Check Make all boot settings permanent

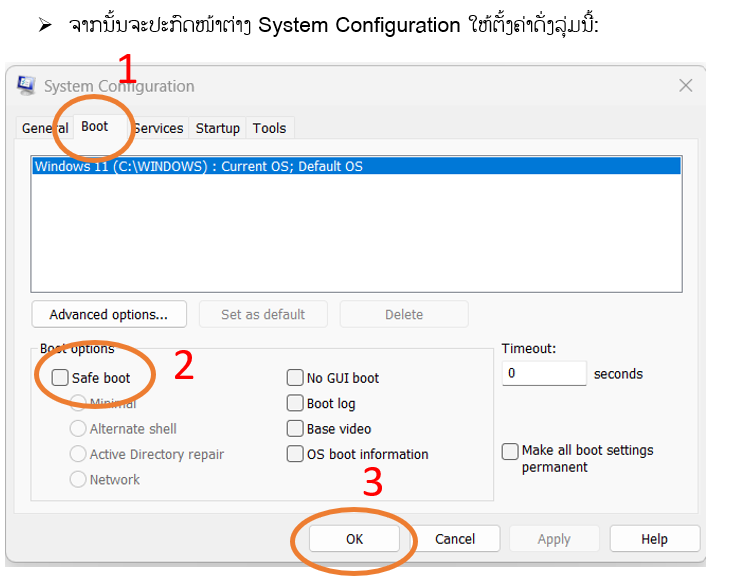click(x=510, y=451)
